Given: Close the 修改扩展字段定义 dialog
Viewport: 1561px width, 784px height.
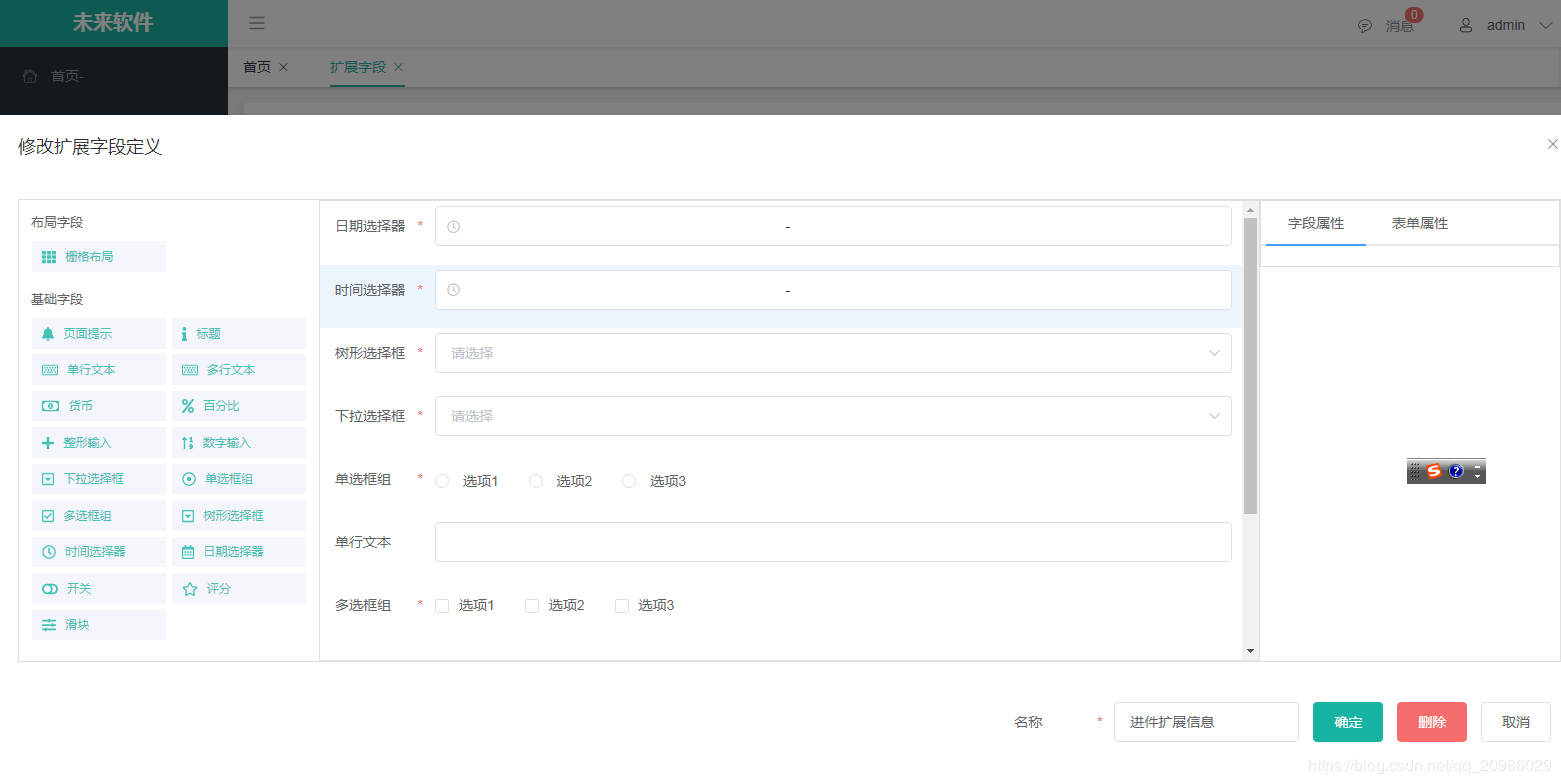Looking at the screenshot, I should point(1552,144).
